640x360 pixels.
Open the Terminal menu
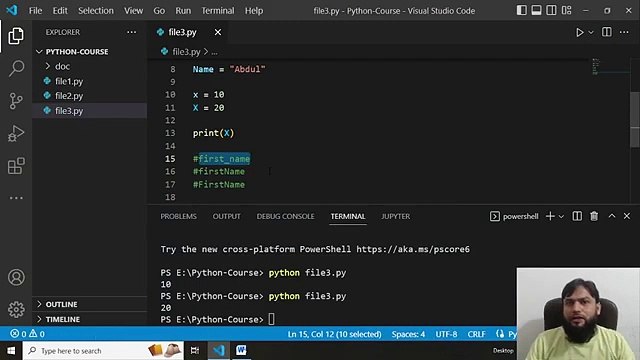point(218,11)
